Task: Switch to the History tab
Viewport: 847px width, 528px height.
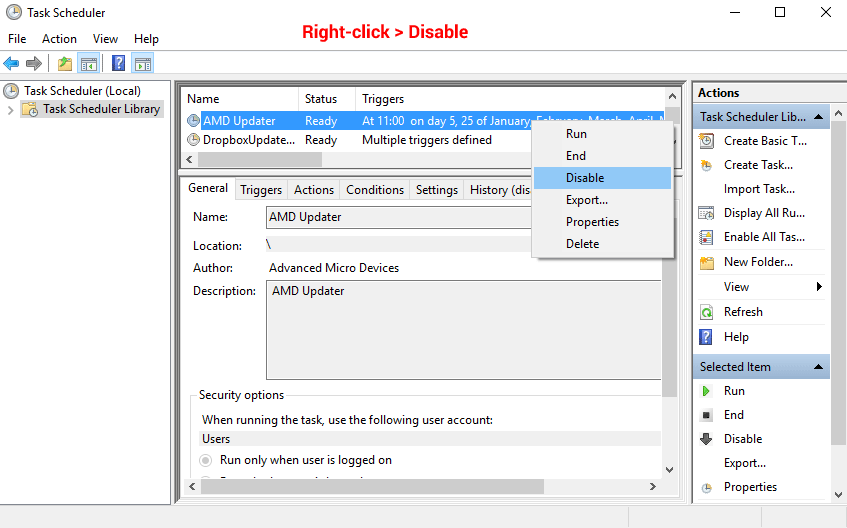Action: click(499, 190)
